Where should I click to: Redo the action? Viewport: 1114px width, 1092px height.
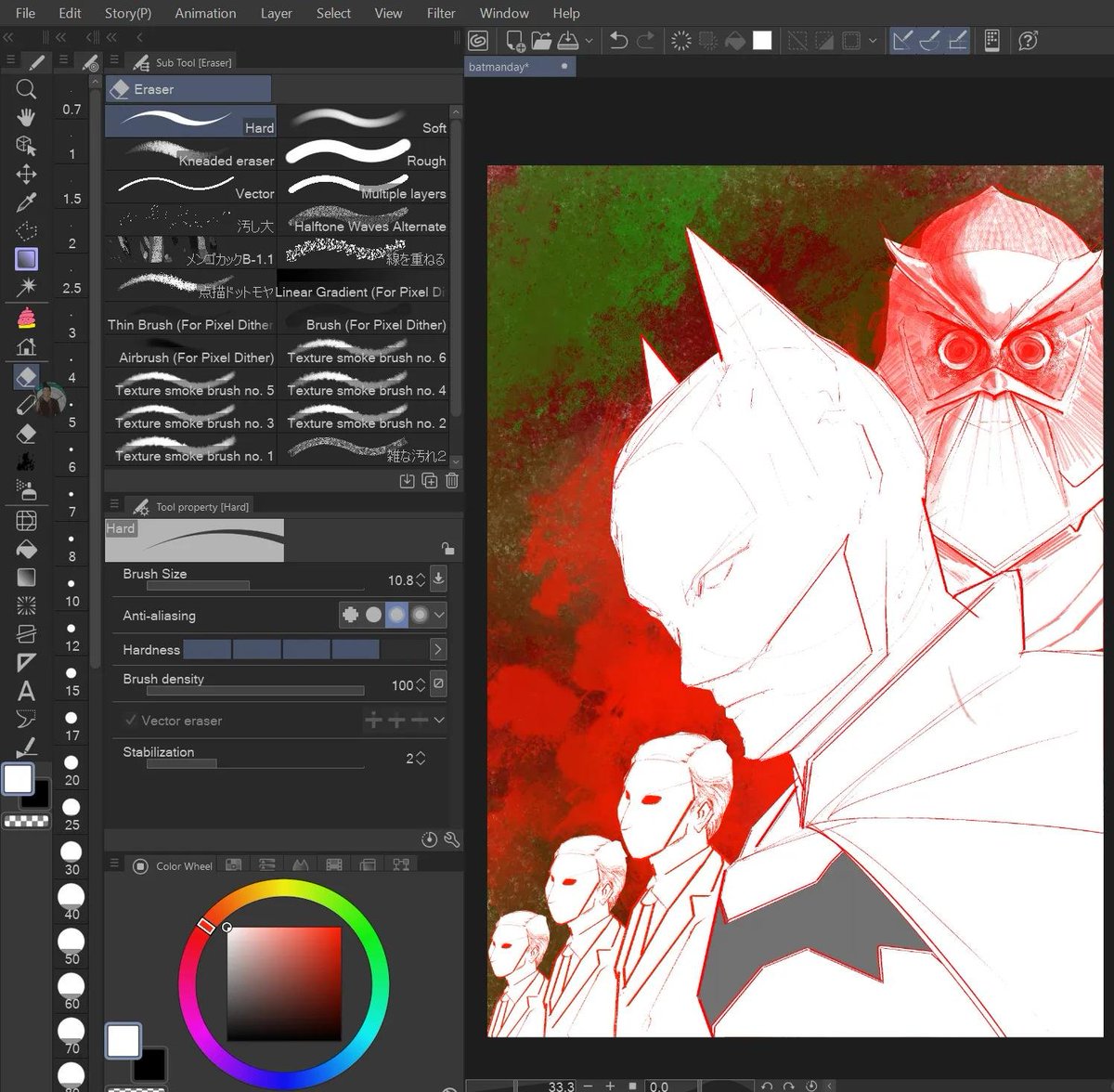tap(646, 41)
